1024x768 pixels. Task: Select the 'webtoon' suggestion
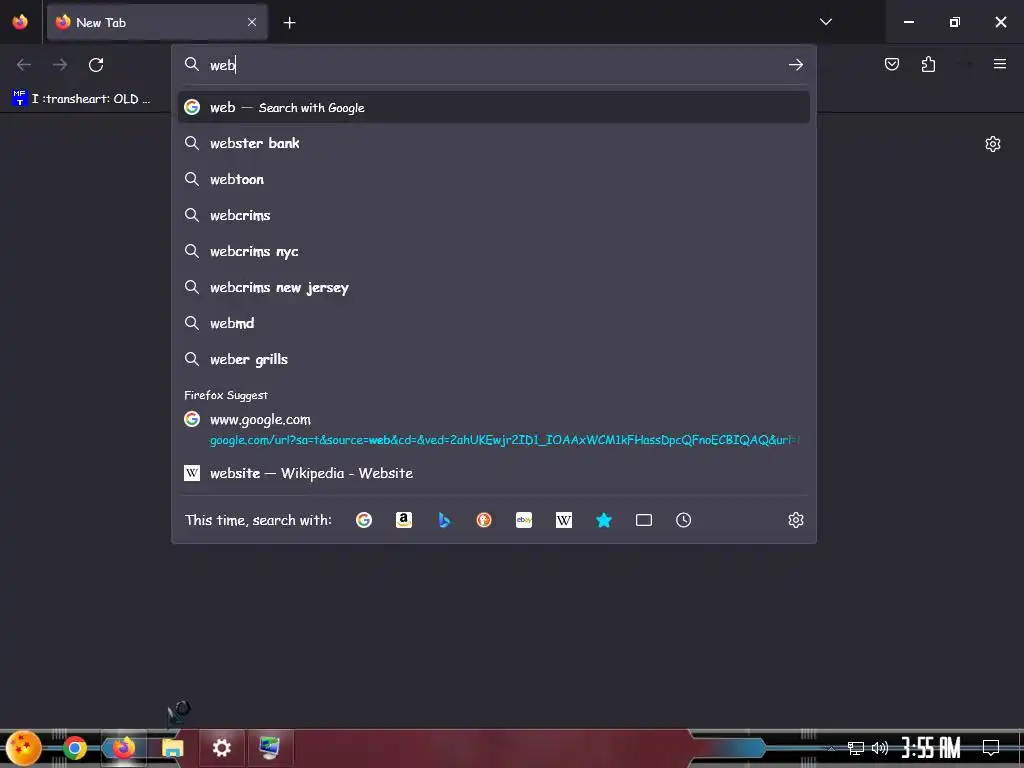[494, 179]
